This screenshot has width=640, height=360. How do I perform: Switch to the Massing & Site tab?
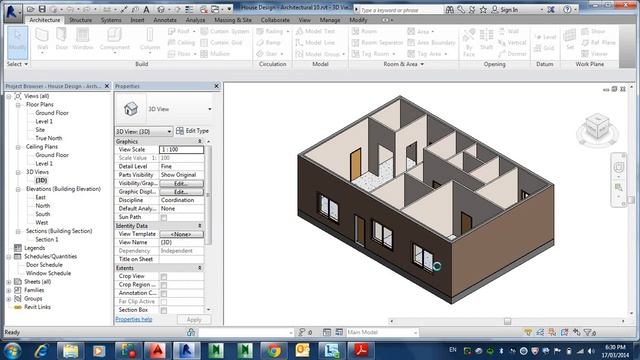pos(233,20)
